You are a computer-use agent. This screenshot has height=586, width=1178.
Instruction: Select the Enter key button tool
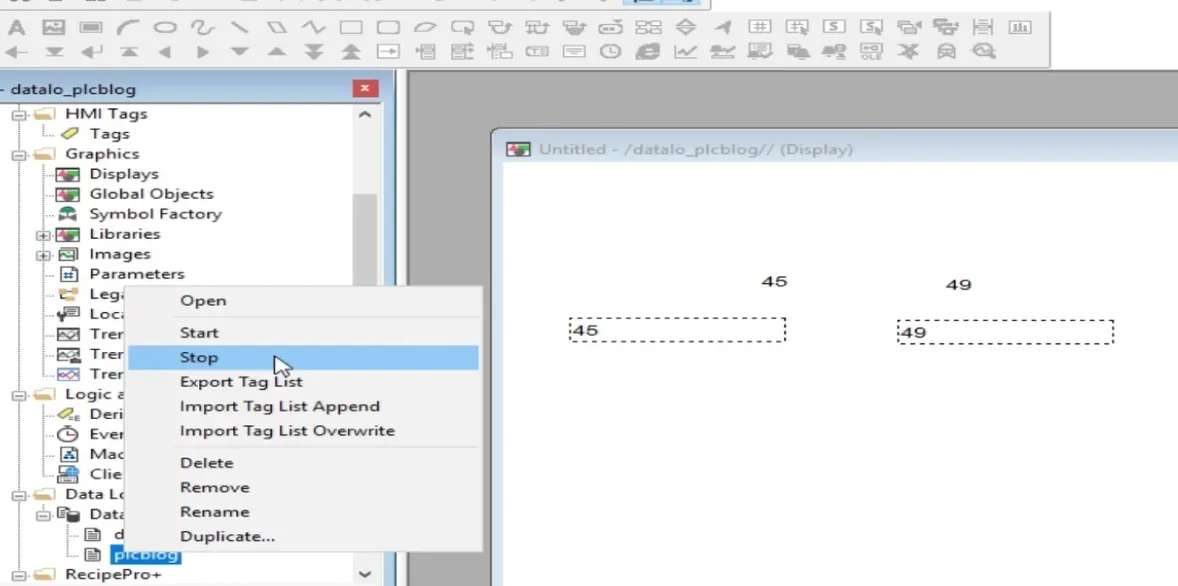tap(91, 53)
